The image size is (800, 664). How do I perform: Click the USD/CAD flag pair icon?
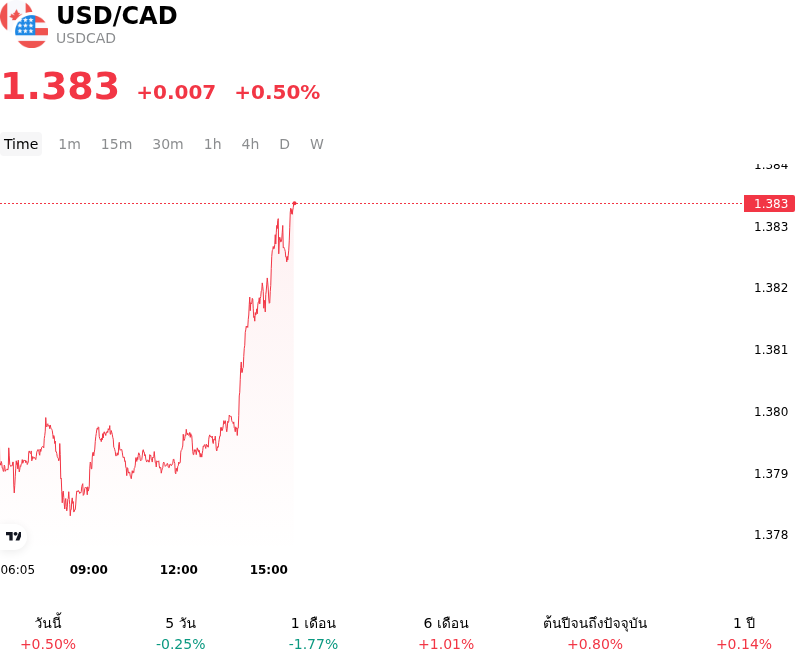click(24, 24)
